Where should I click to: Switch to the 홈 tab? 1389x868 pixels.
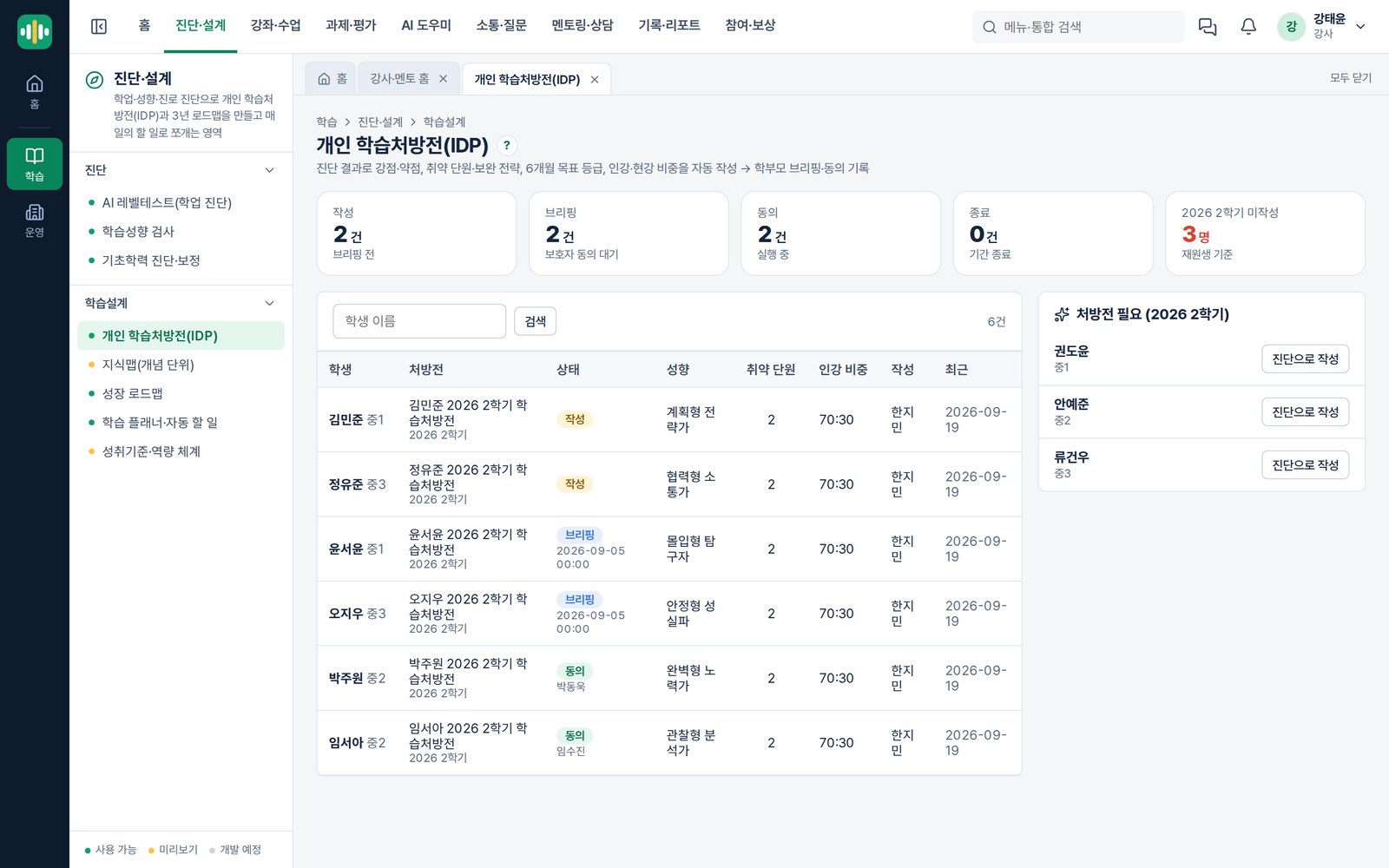click(332, 79)
